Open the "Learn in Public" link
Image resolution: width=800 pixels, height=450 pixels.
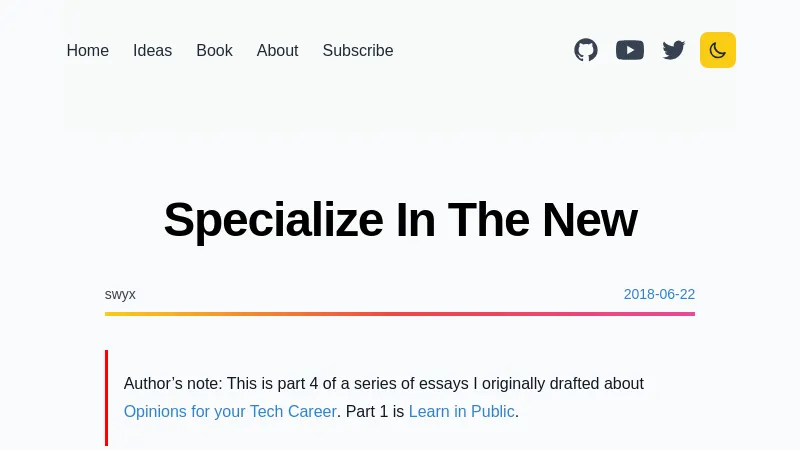[461, 411]
